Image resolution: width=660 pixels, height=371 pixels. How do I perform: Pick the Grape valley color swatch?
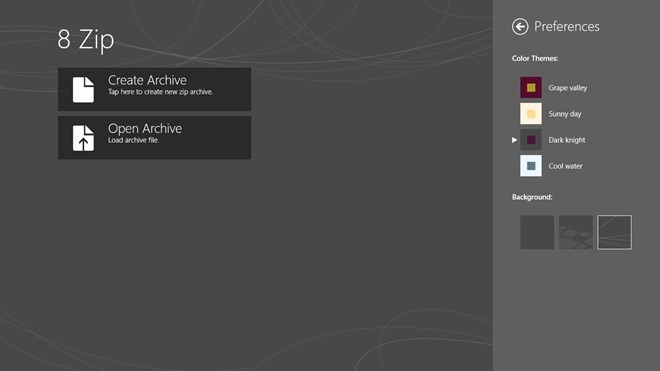coord(531,88)
